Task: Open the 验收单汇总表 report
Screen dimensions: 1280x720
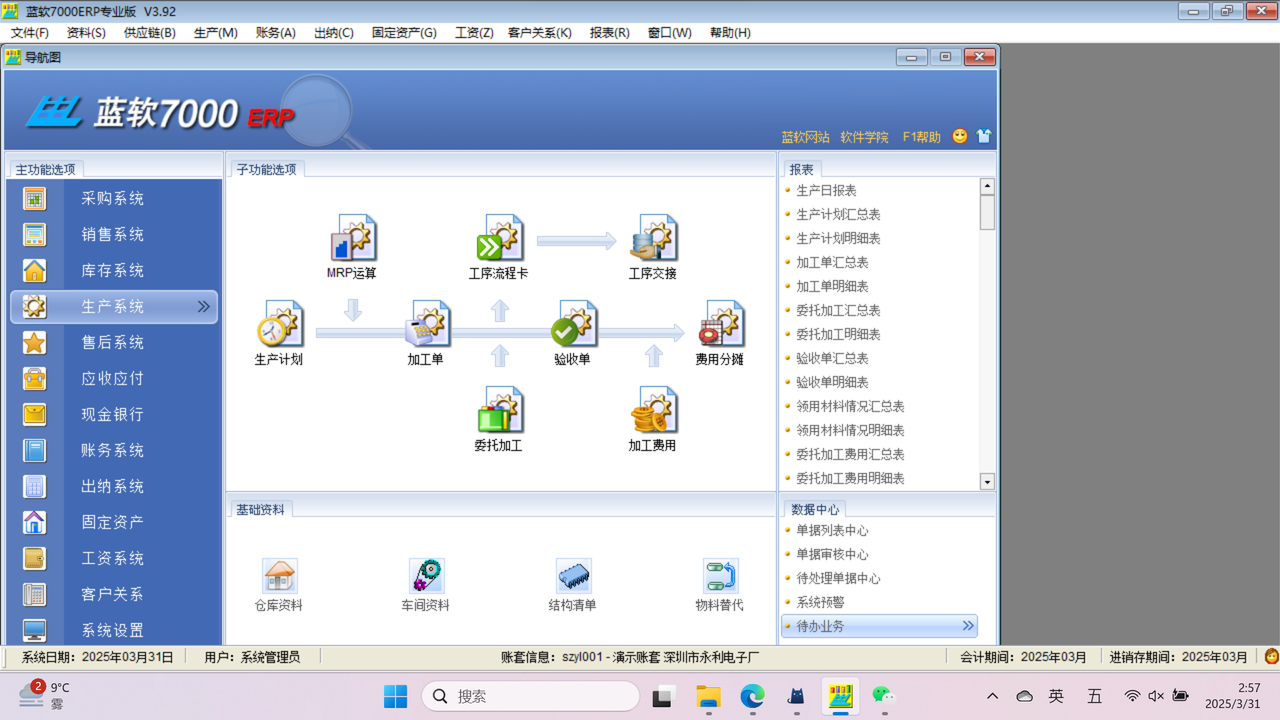Action: point(832,358)
